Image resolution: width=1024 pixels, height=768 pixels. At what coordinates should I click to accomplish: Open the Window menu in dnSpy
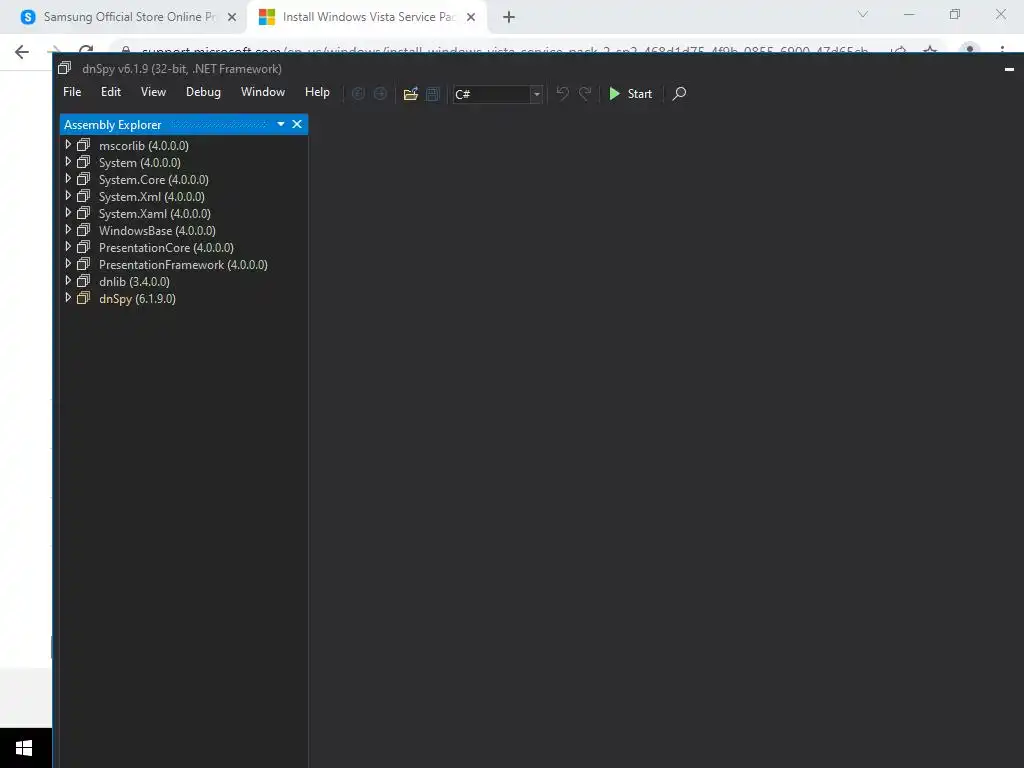coord(263,92)
